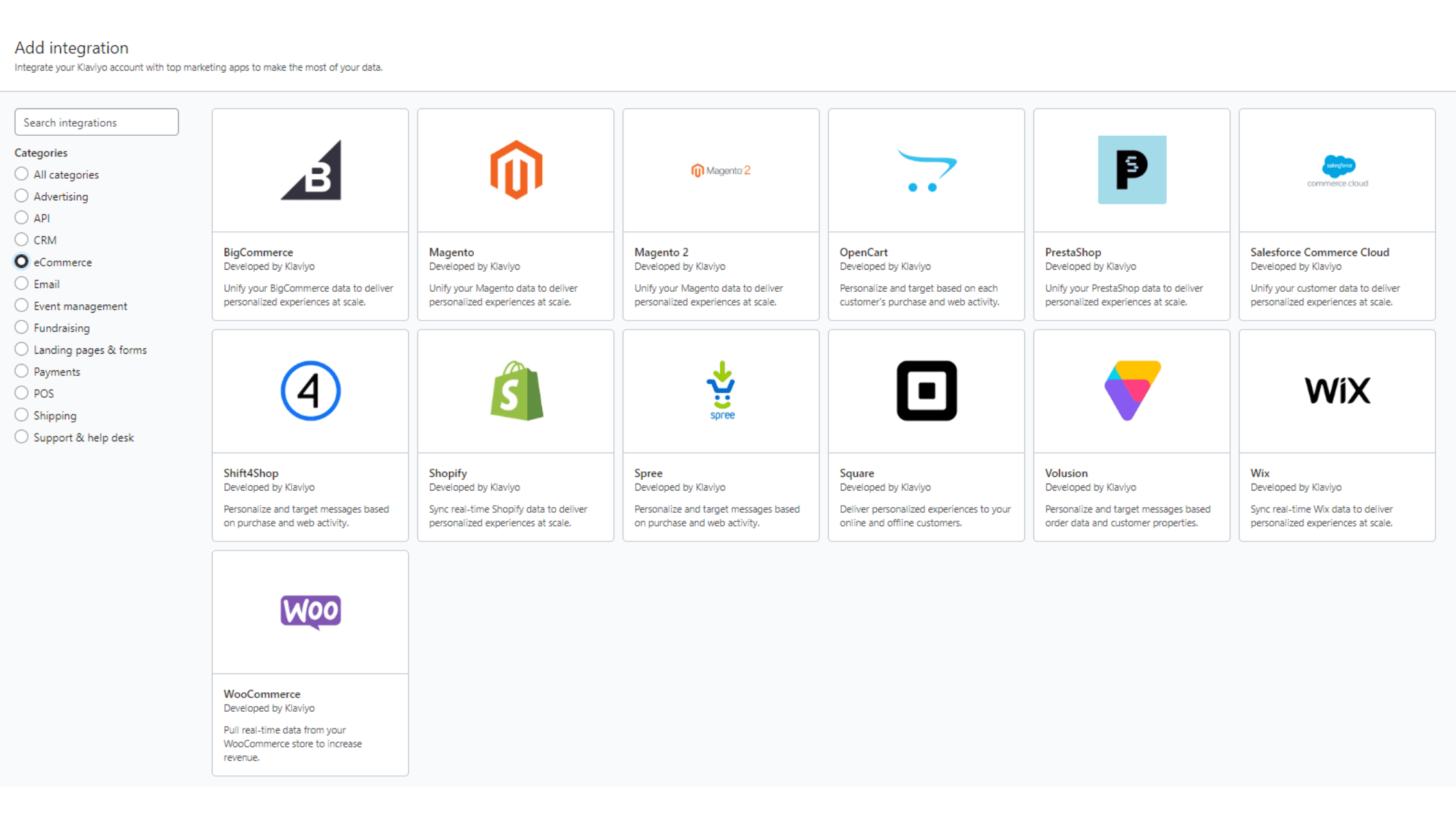Open the PrestaShop logo tile

point(1132,170)
